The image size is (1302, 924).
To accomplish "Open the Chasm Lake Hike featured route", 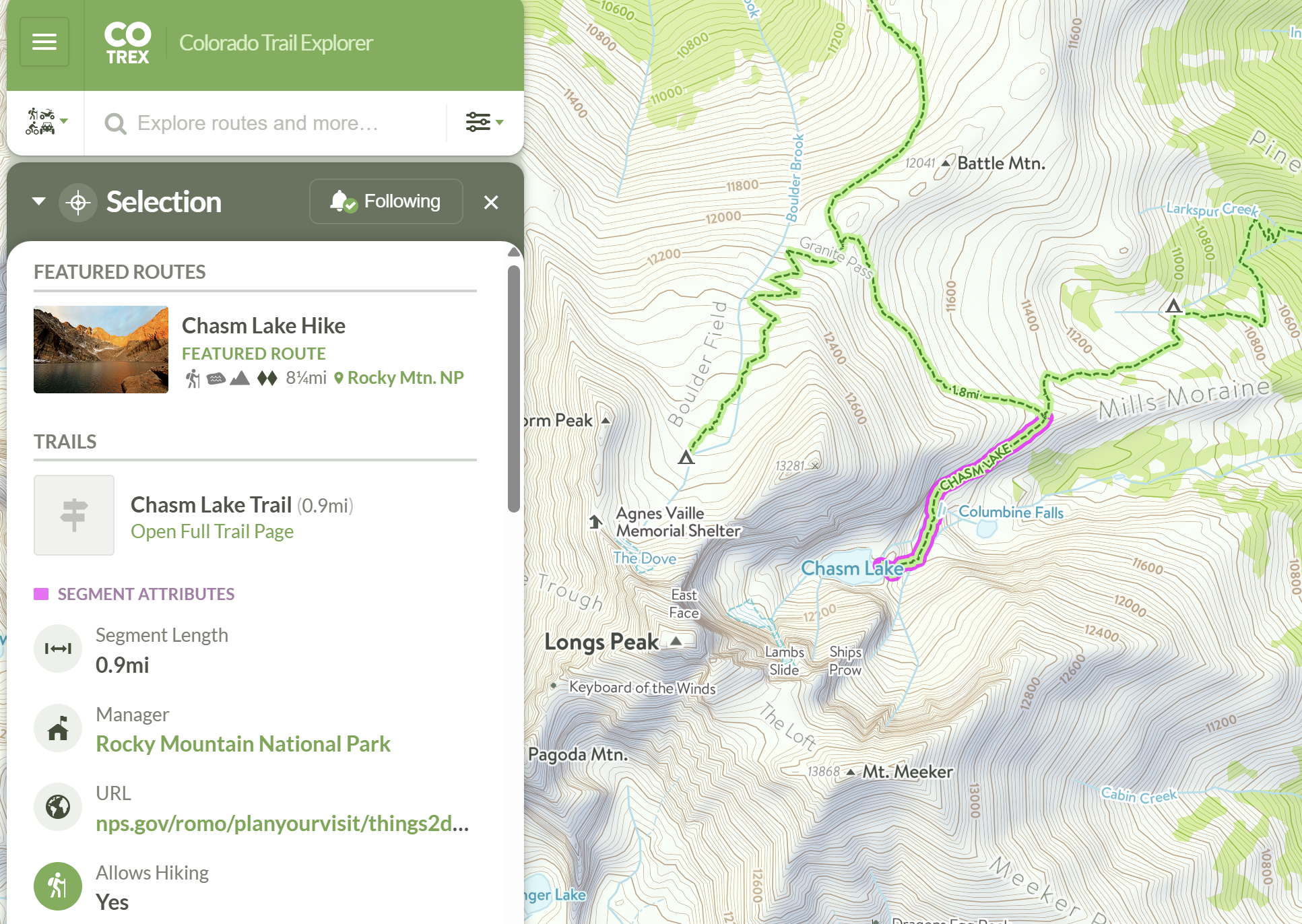I will [263, 326].
